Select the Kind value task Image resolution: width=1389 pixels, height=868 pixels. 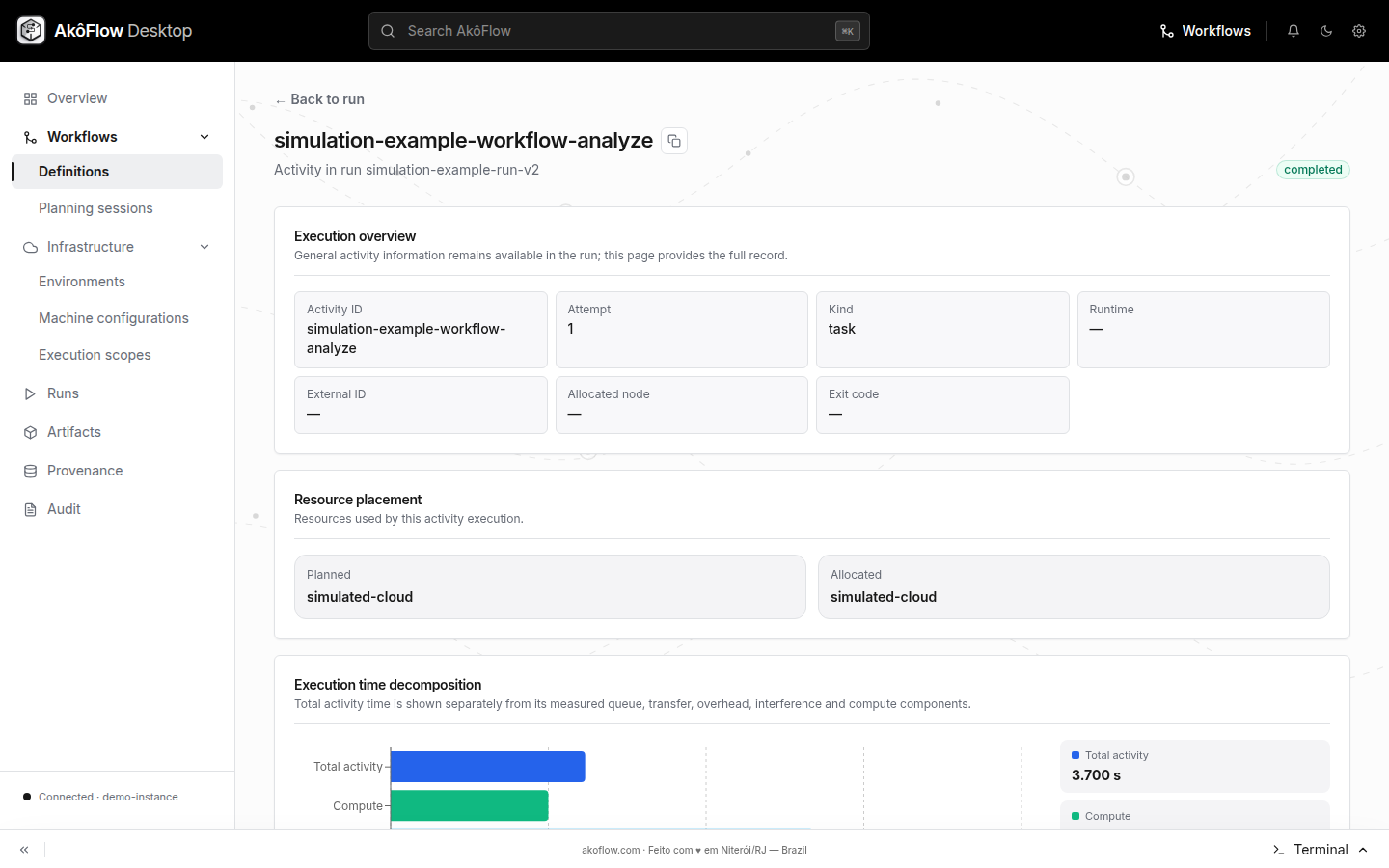842,329
